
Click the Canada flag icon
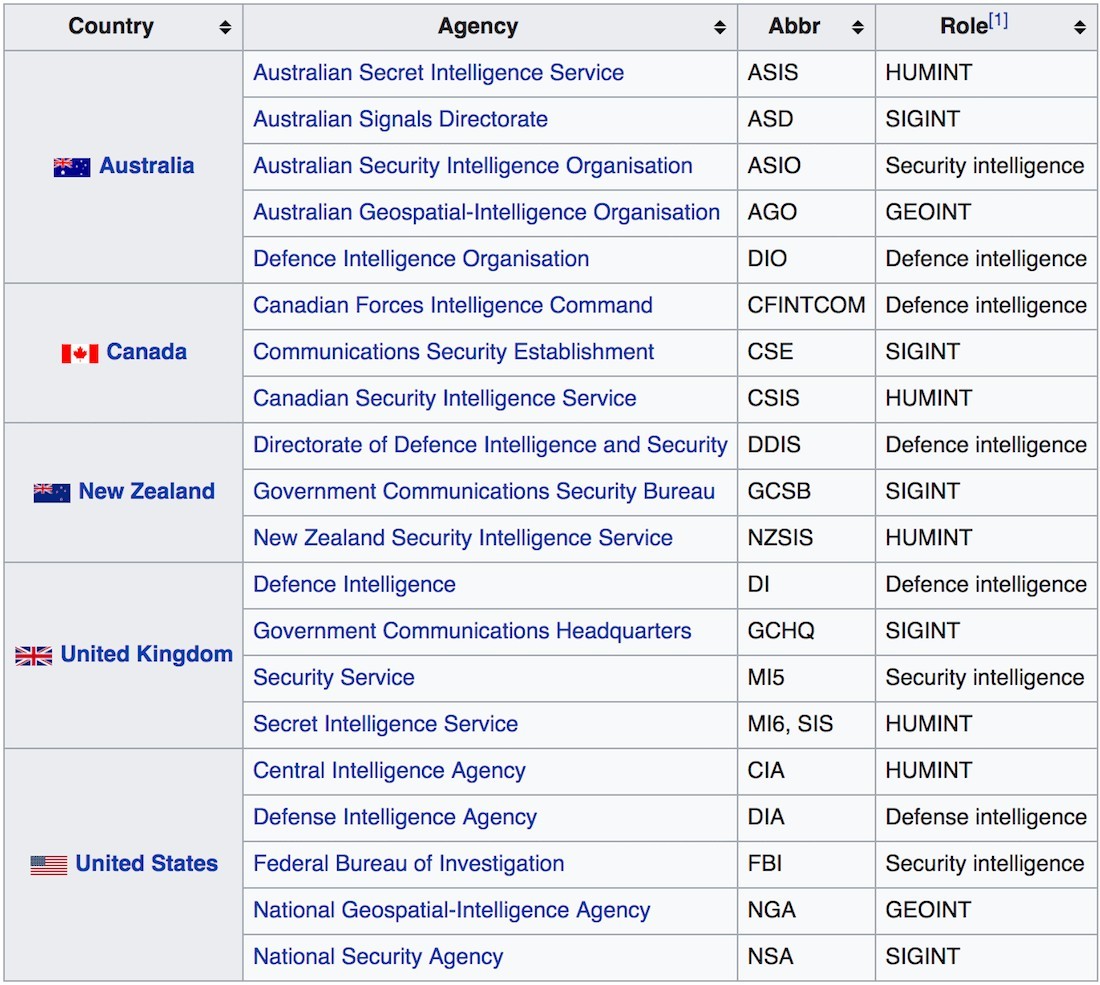tap(79, 353)
